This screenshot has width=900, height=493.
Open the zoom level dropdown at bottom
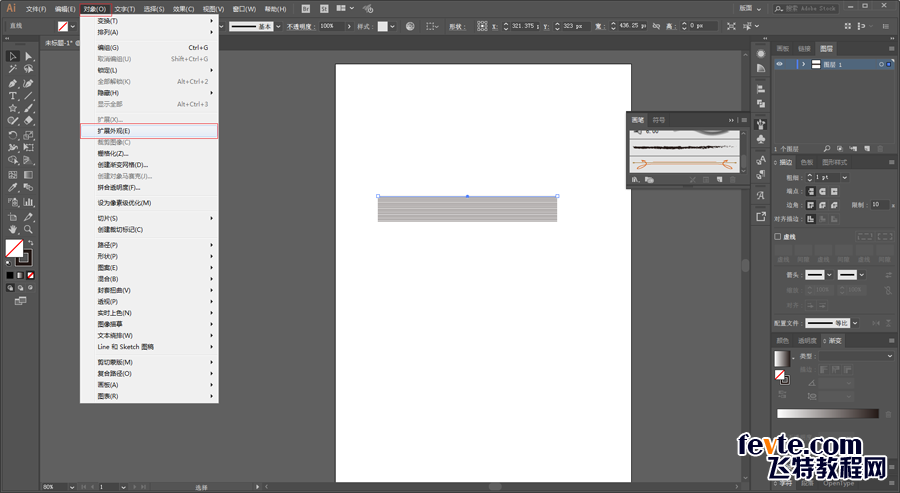tap(72, 487)
